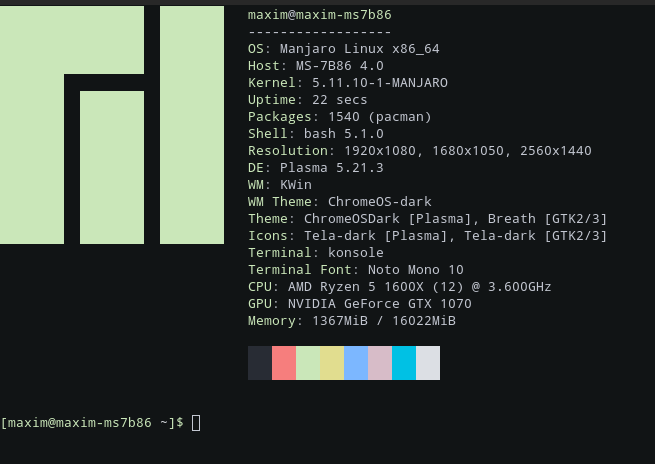Click the Kernel: 5.11.10-1-MANJARO line
The height and width of the screenshot is (464, 655).
(x=348, y=83)
